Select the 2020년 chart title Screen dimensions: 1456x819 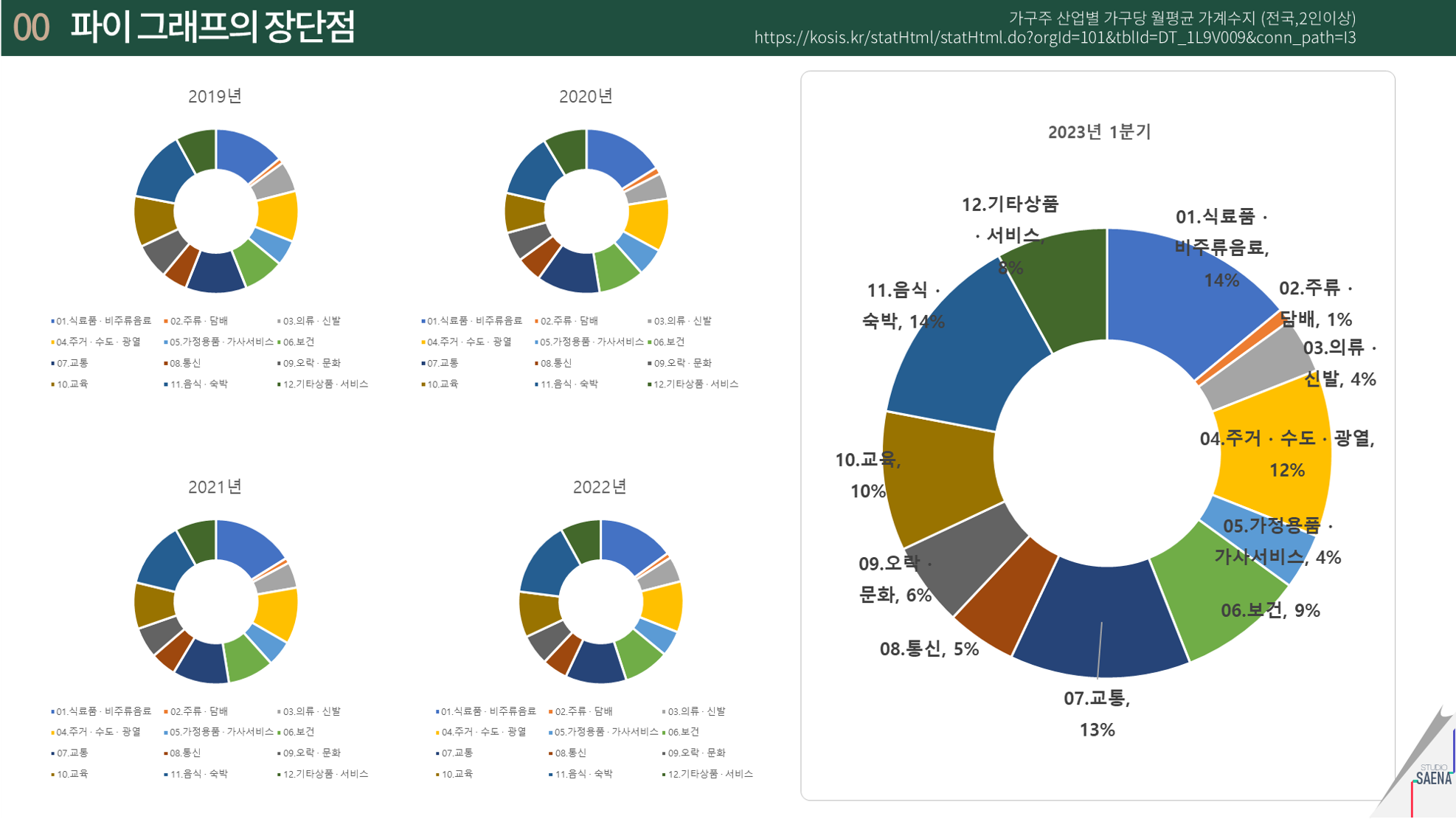click(586, 96)
